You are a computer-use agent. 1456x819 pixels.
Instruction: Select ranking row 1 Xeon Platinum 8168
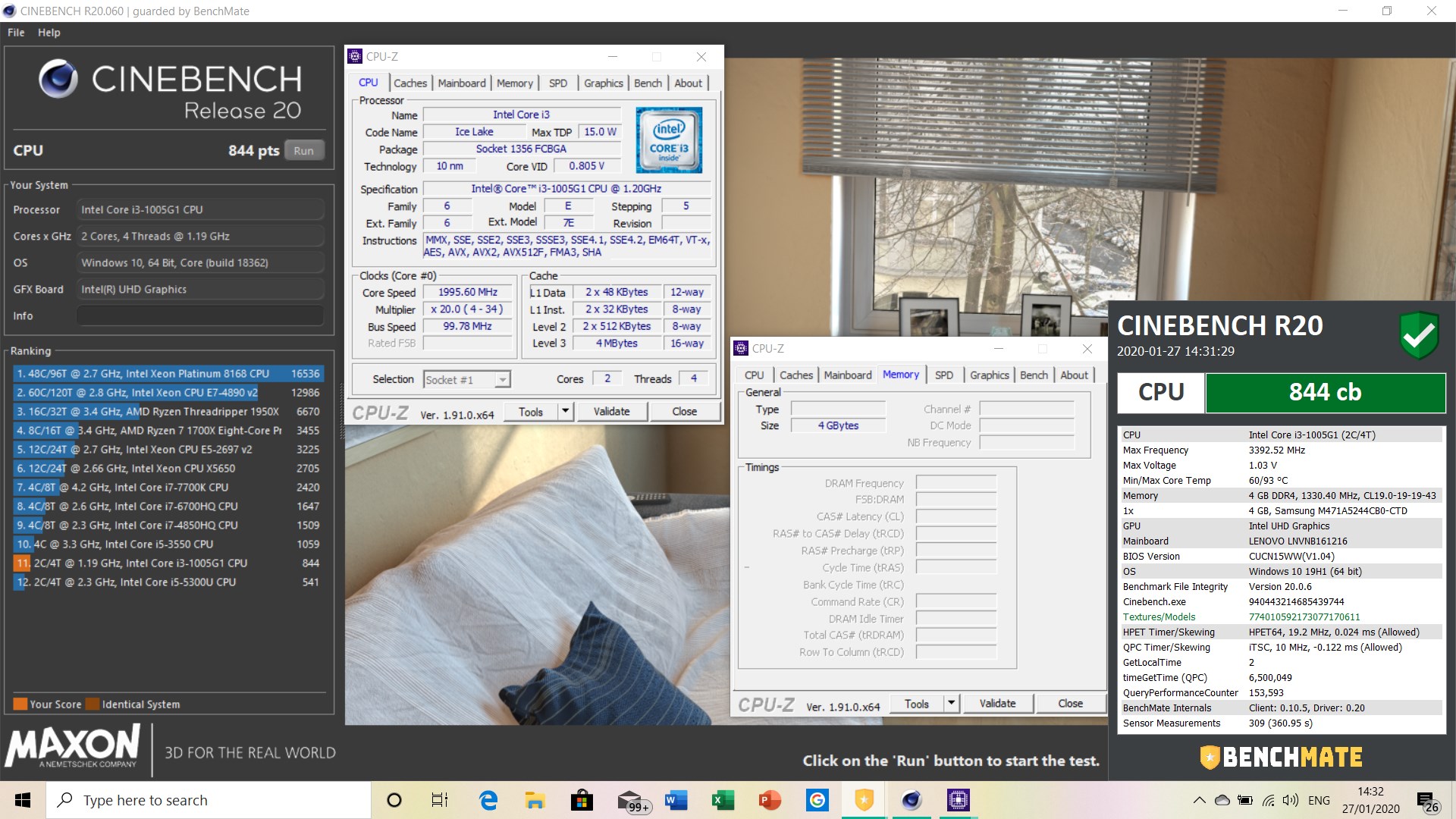click(168, 373)
